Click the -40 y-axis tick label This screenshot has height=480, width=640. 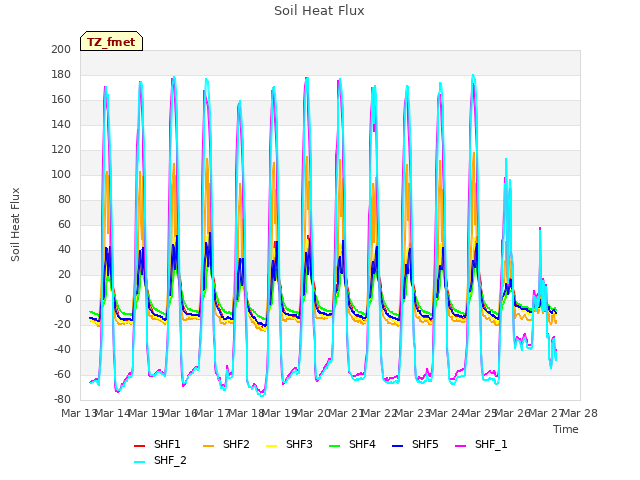62,349
